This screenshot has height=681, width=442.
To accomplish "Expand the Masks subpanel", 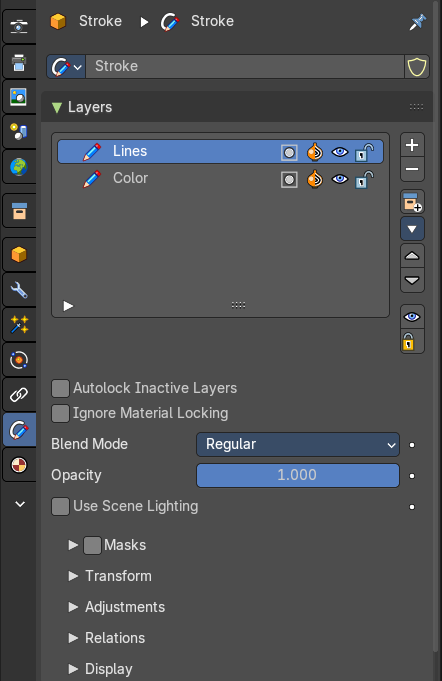I will [x=73, y=545].
